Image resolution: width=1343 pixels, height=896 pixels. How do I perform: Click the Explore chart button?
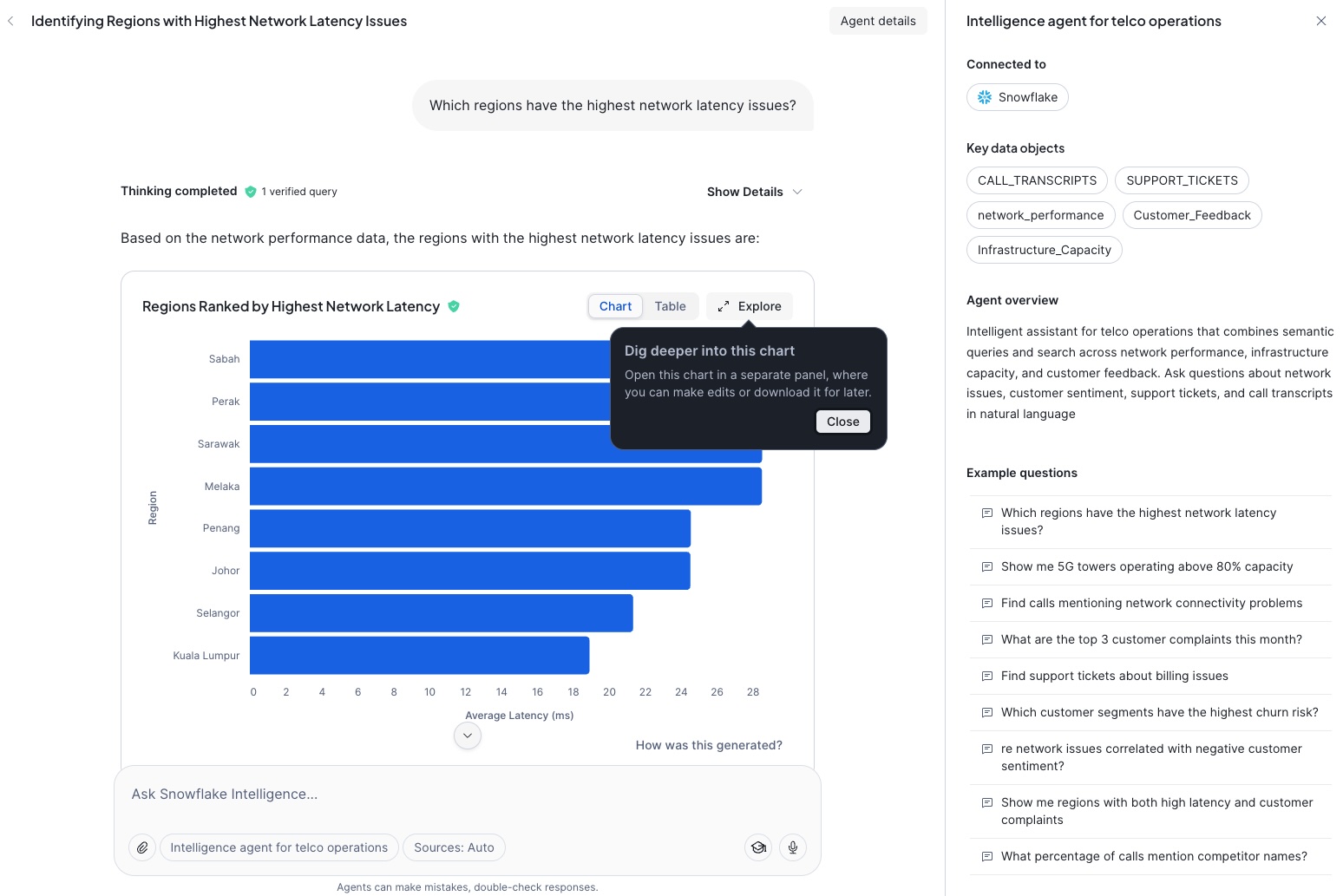750,306
